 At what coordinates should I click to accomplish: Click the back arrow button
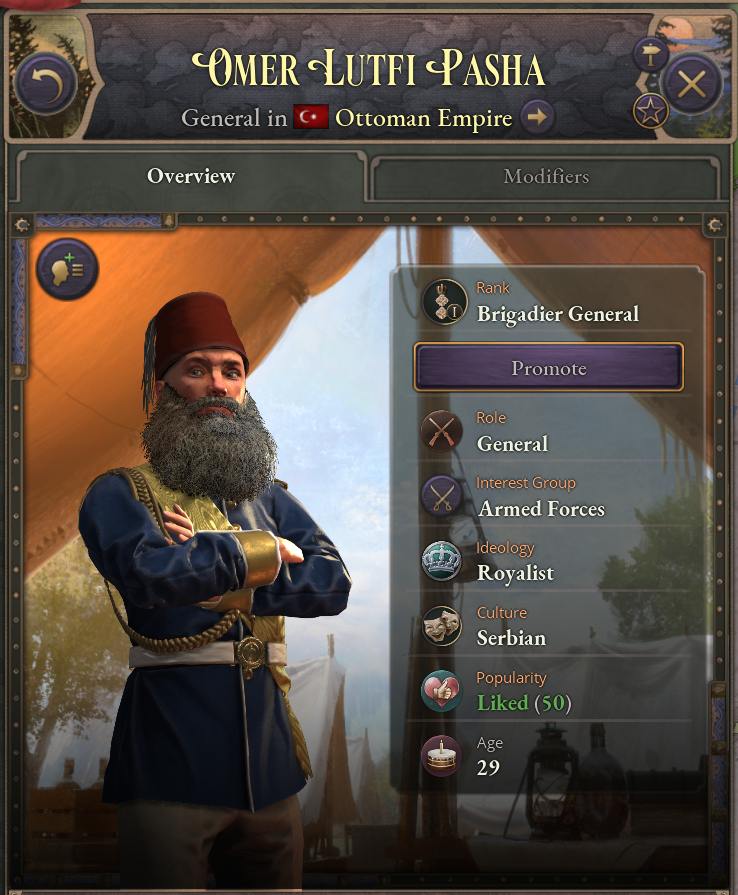46,83
